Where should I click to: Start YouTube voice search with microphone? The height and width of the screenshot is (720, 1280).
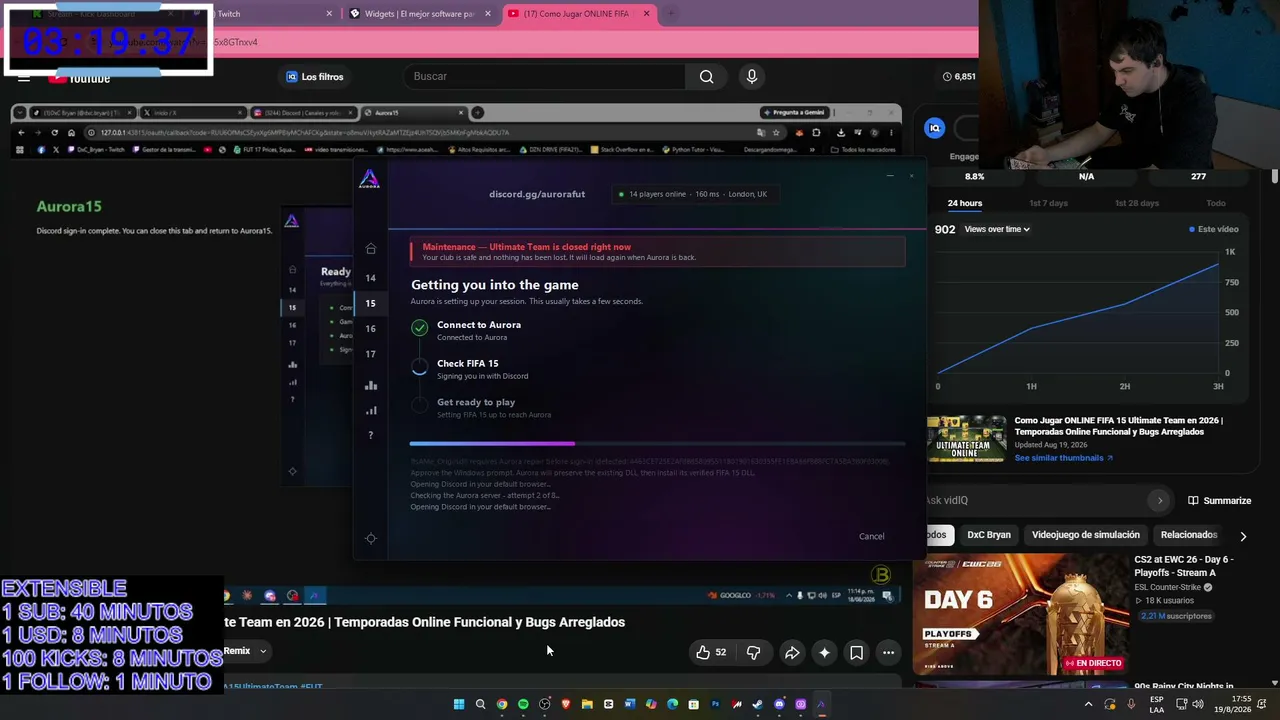[752, 77]
